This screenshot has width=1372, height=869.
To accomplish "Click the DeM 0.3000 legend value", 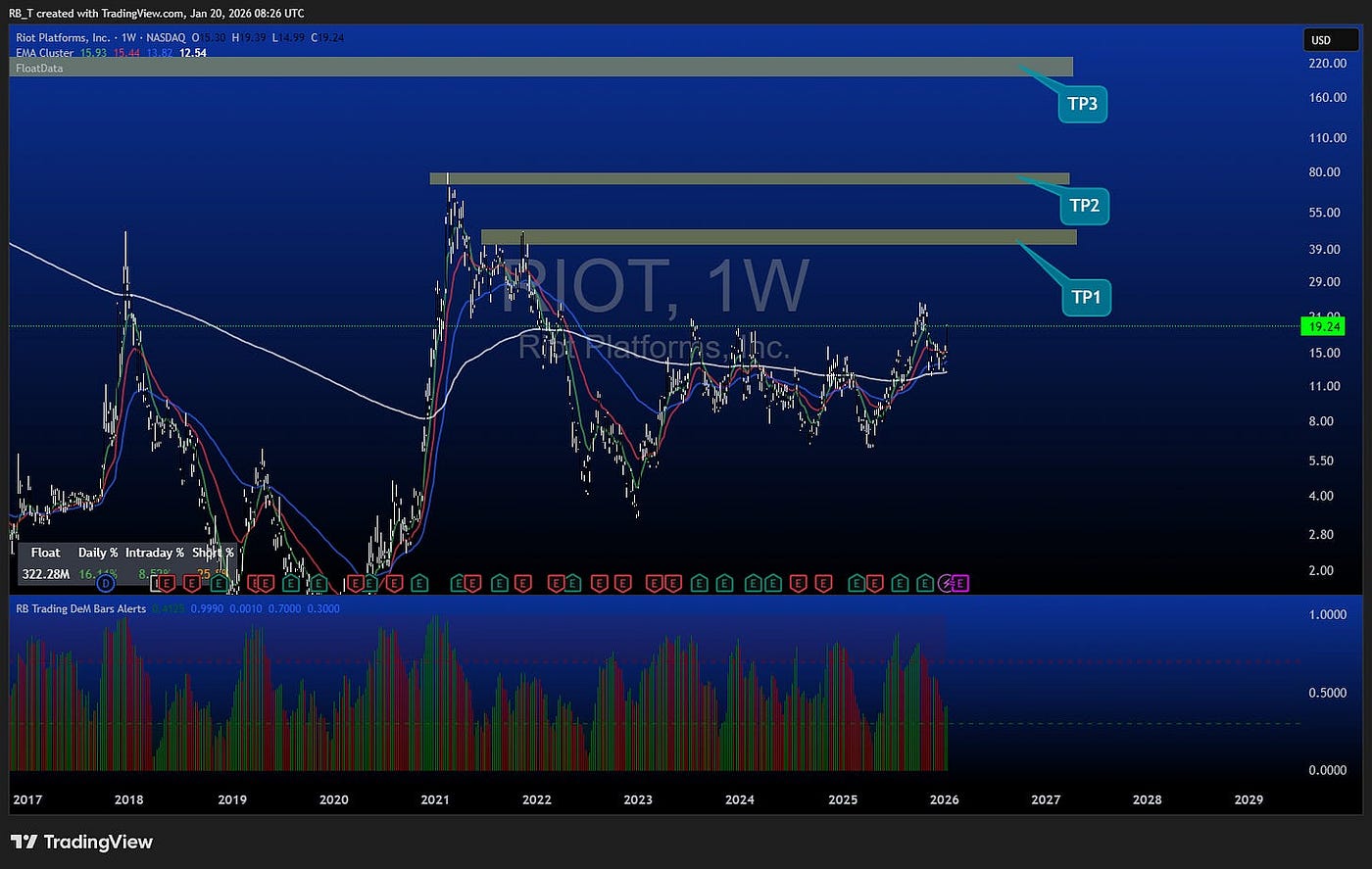I will coord(324,608).
